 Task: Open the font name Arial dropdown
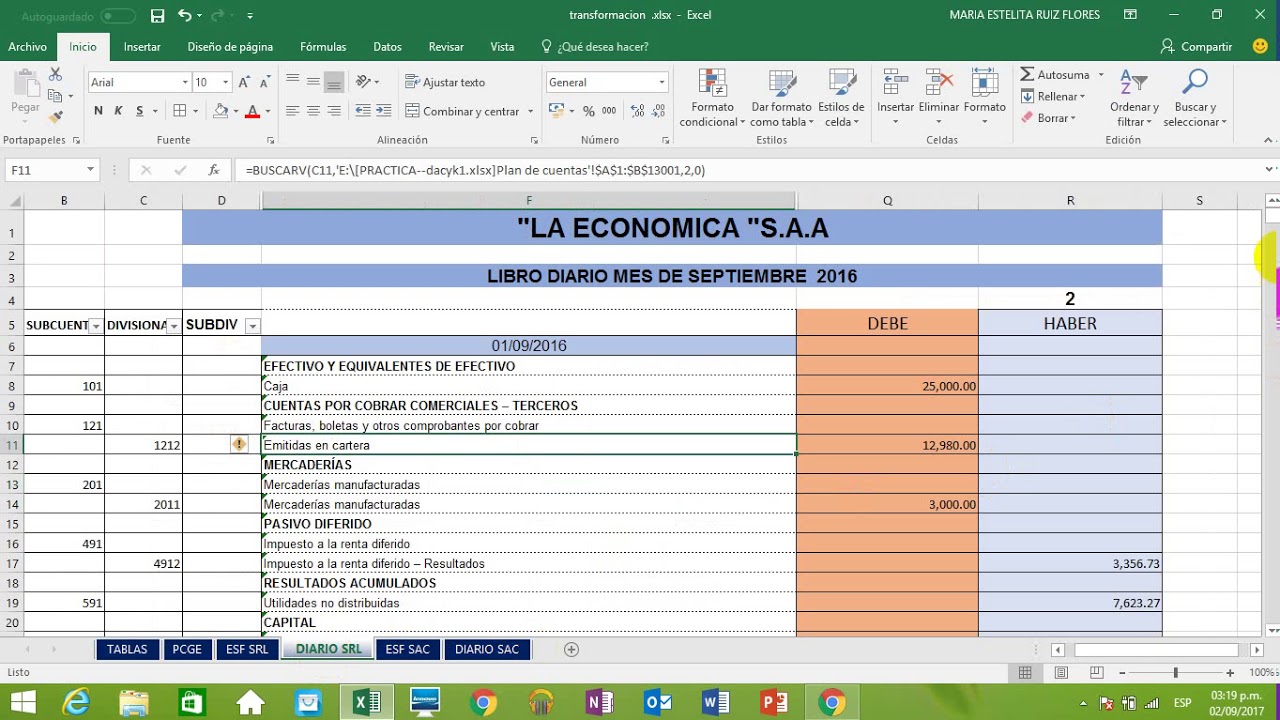tap(185, 83)
